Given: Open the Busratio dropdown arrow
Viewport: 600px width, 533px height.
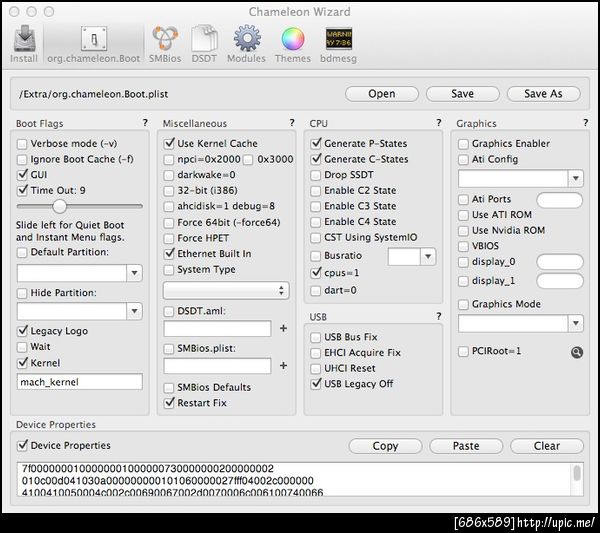Looking at the screenshot, I should 428,256.
